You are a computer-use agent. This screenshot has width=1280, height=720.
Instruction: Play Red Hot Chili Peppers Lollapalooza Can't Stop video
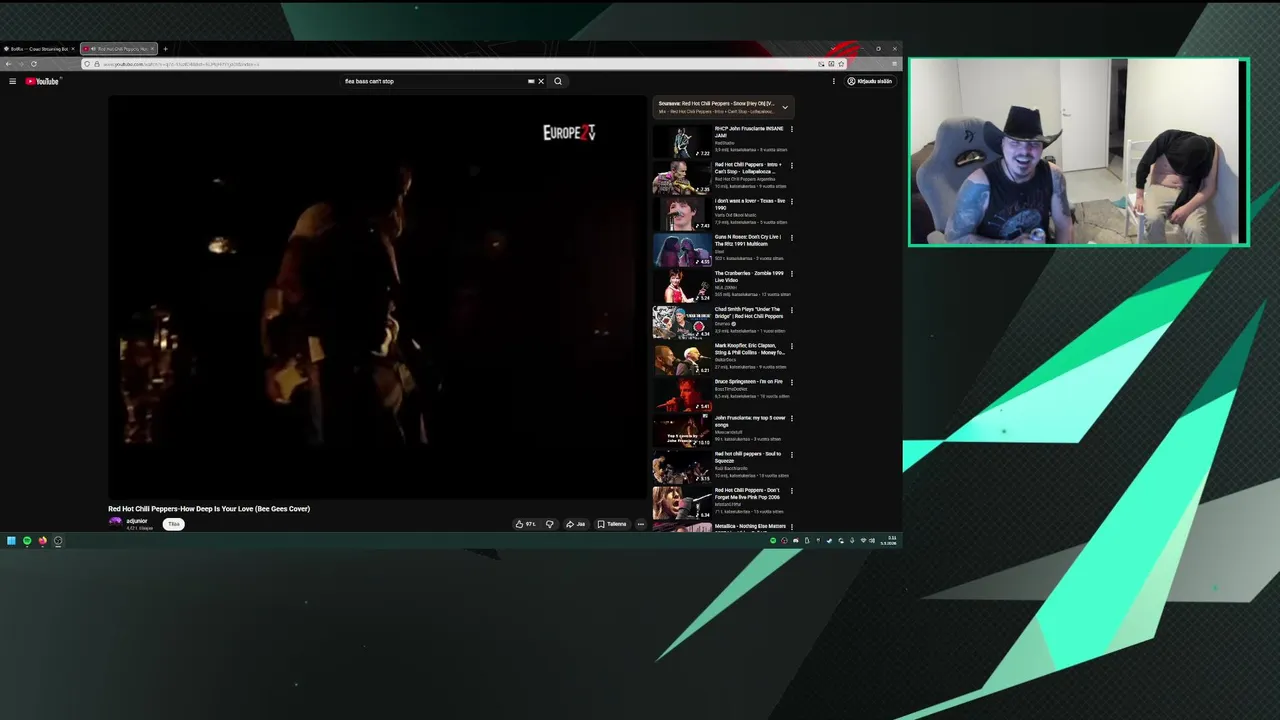[682, 177]
